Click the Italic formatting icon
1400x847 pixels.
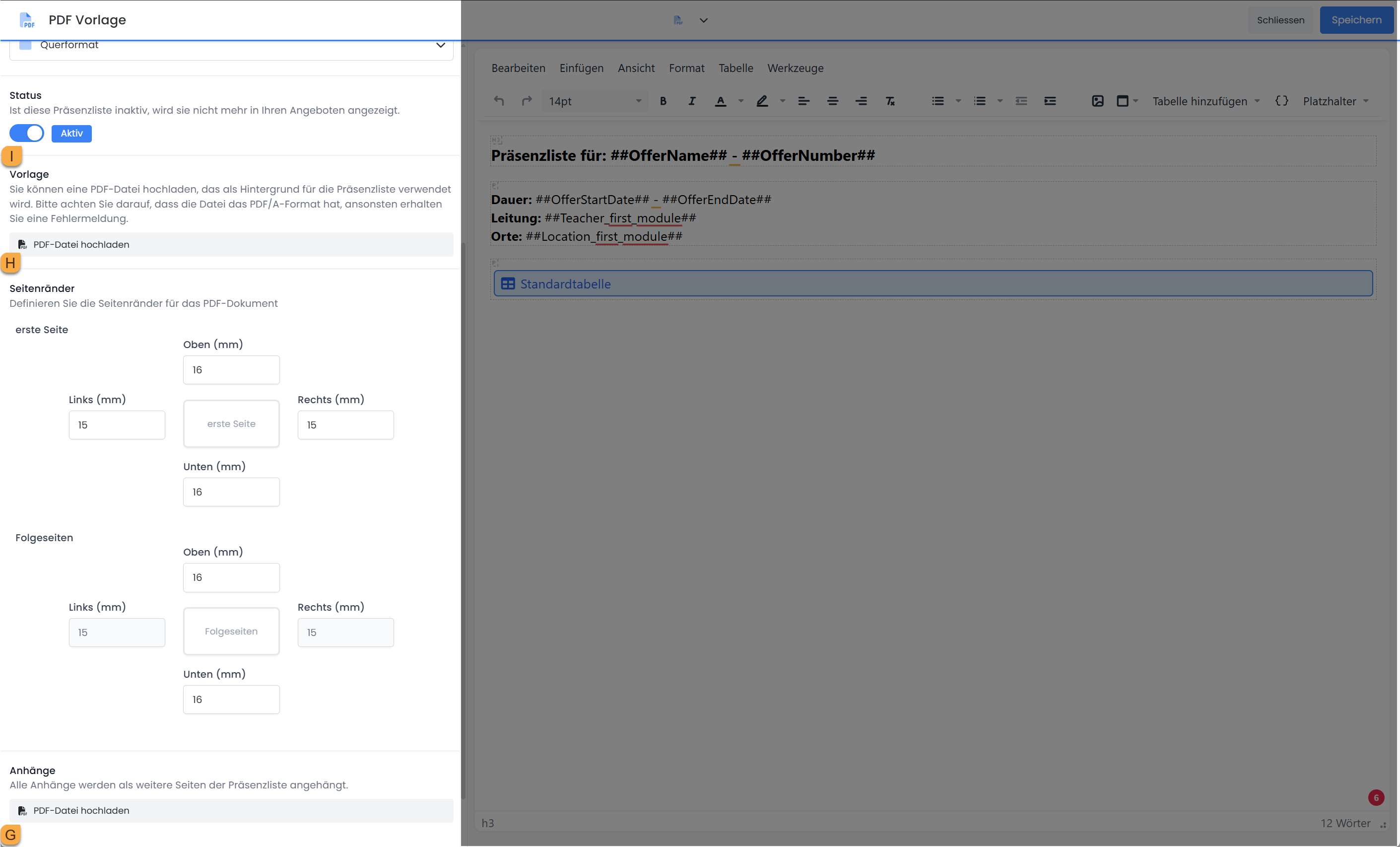click(x=691, y=101)
